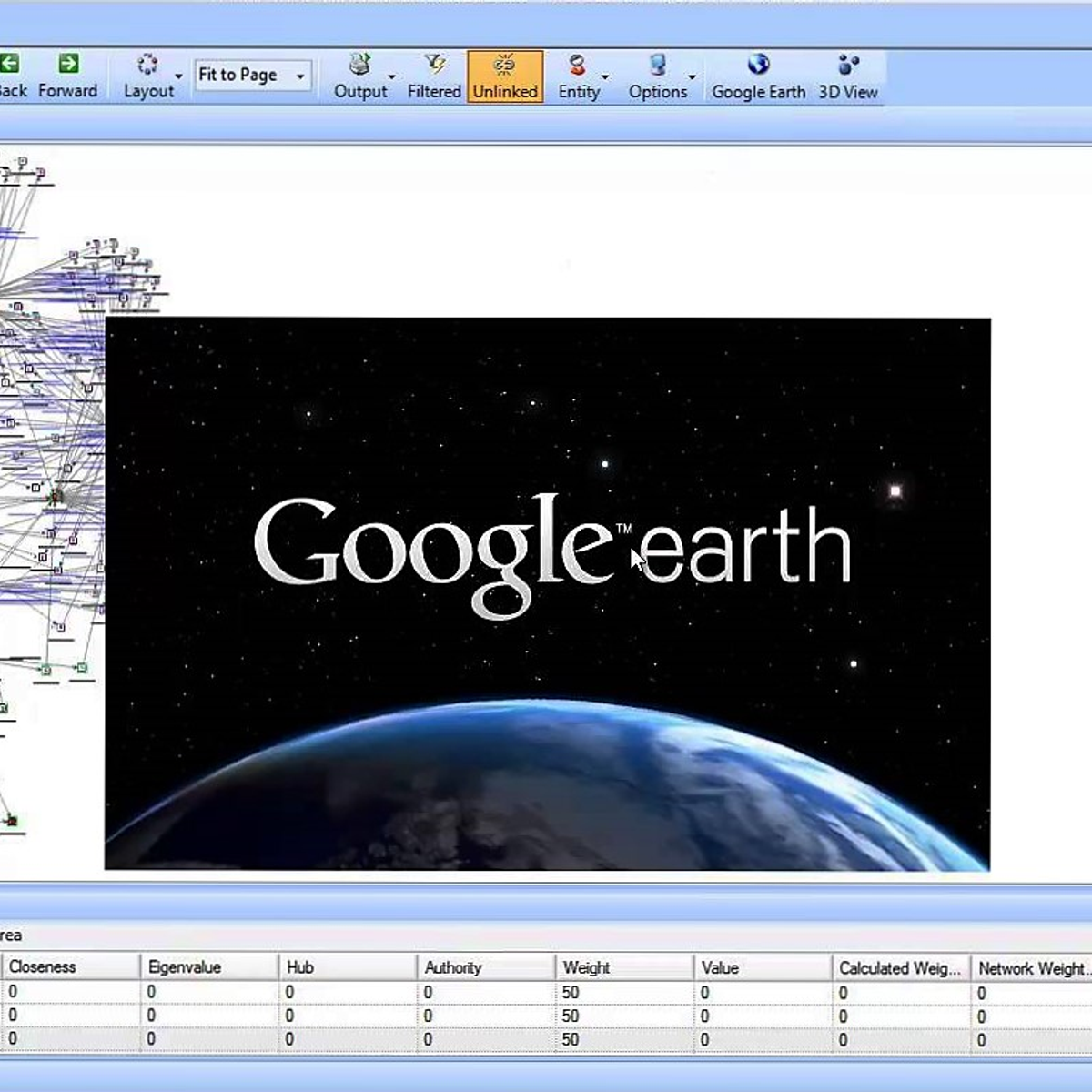
Task: Launch Google Earth from the toolbar
Action: [758, 76]
